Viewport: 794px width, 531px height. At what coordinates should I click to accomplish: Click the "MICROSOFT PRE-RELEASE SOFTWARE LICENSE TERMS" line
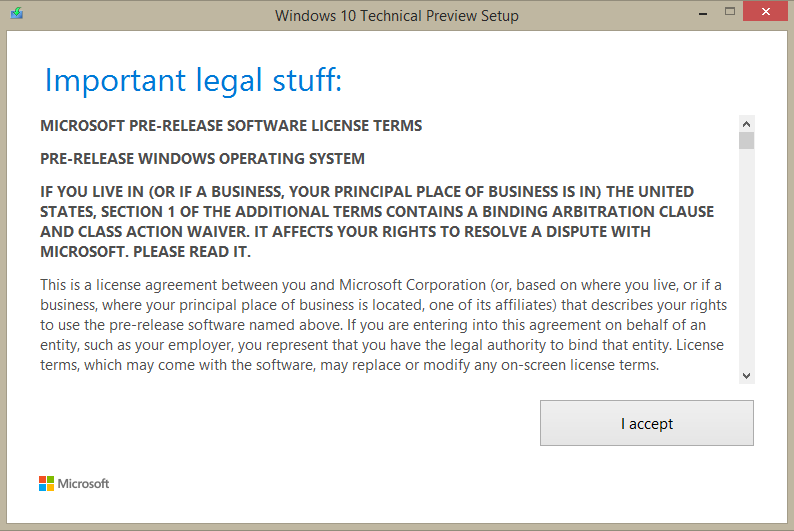coord(231,126)
